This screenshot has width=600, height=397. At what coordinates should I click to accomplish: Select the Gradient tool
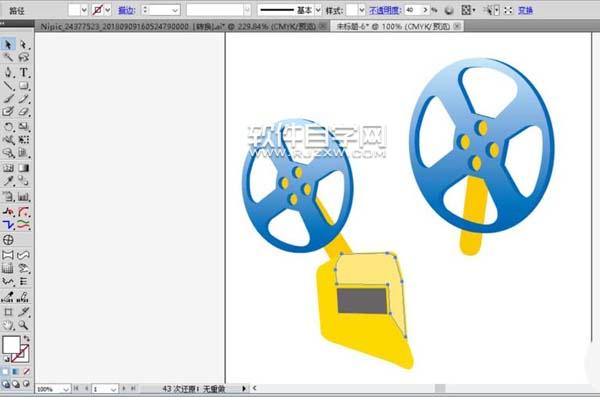(x=24, y=168)
